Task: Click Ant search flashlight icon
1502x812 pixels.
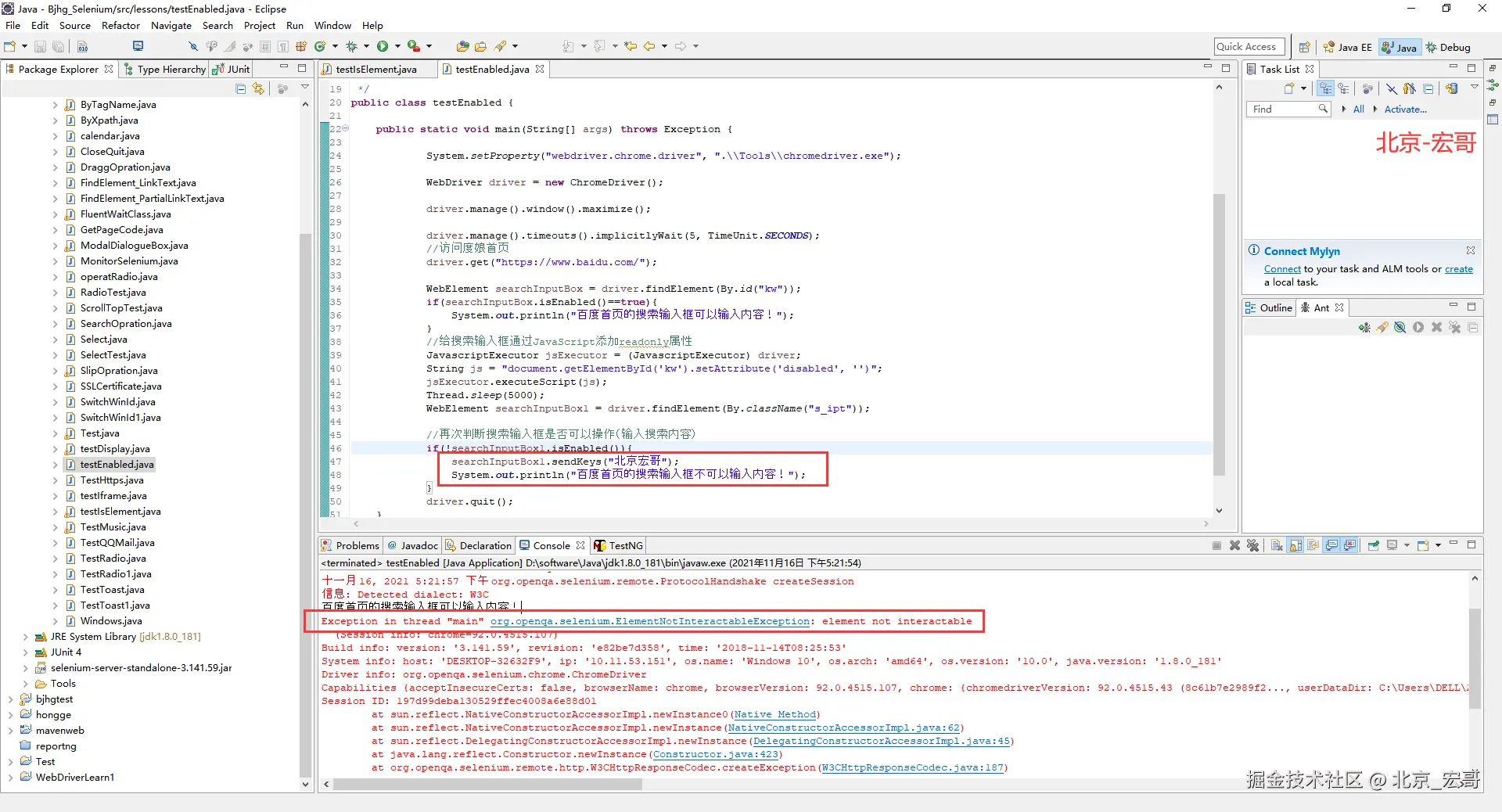Action: 1382,328
